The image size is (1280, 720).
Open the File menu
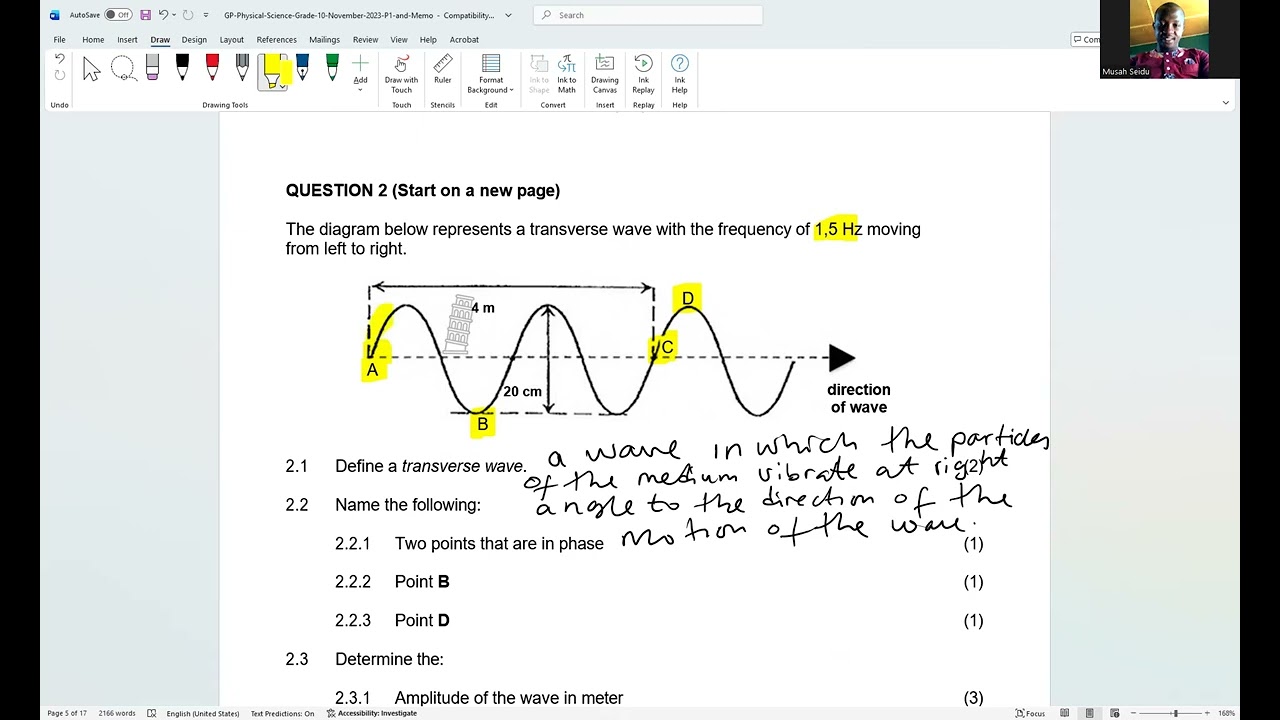[60, 40]
